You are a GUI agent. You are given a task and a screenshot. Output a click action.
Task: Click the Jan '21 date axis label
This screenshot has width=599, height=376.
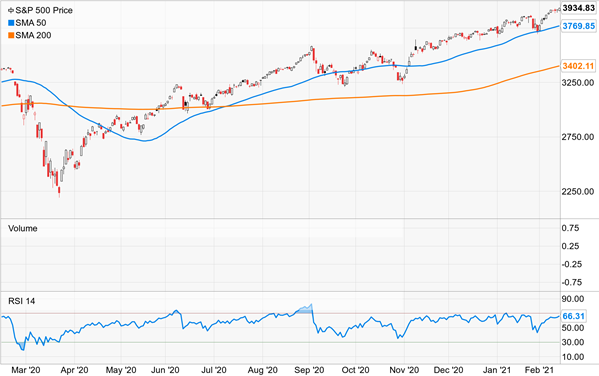(497, 370)
